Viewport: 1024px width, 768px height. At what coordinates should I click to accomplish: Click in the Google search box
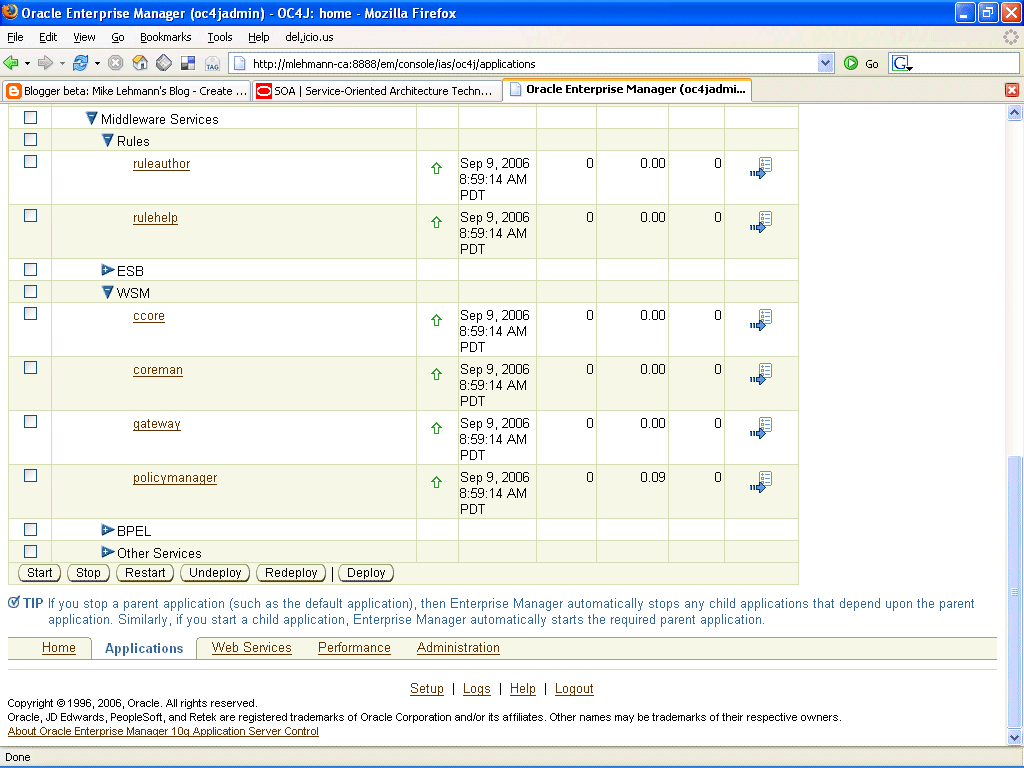pyautogui.click(x=967, y=63)
